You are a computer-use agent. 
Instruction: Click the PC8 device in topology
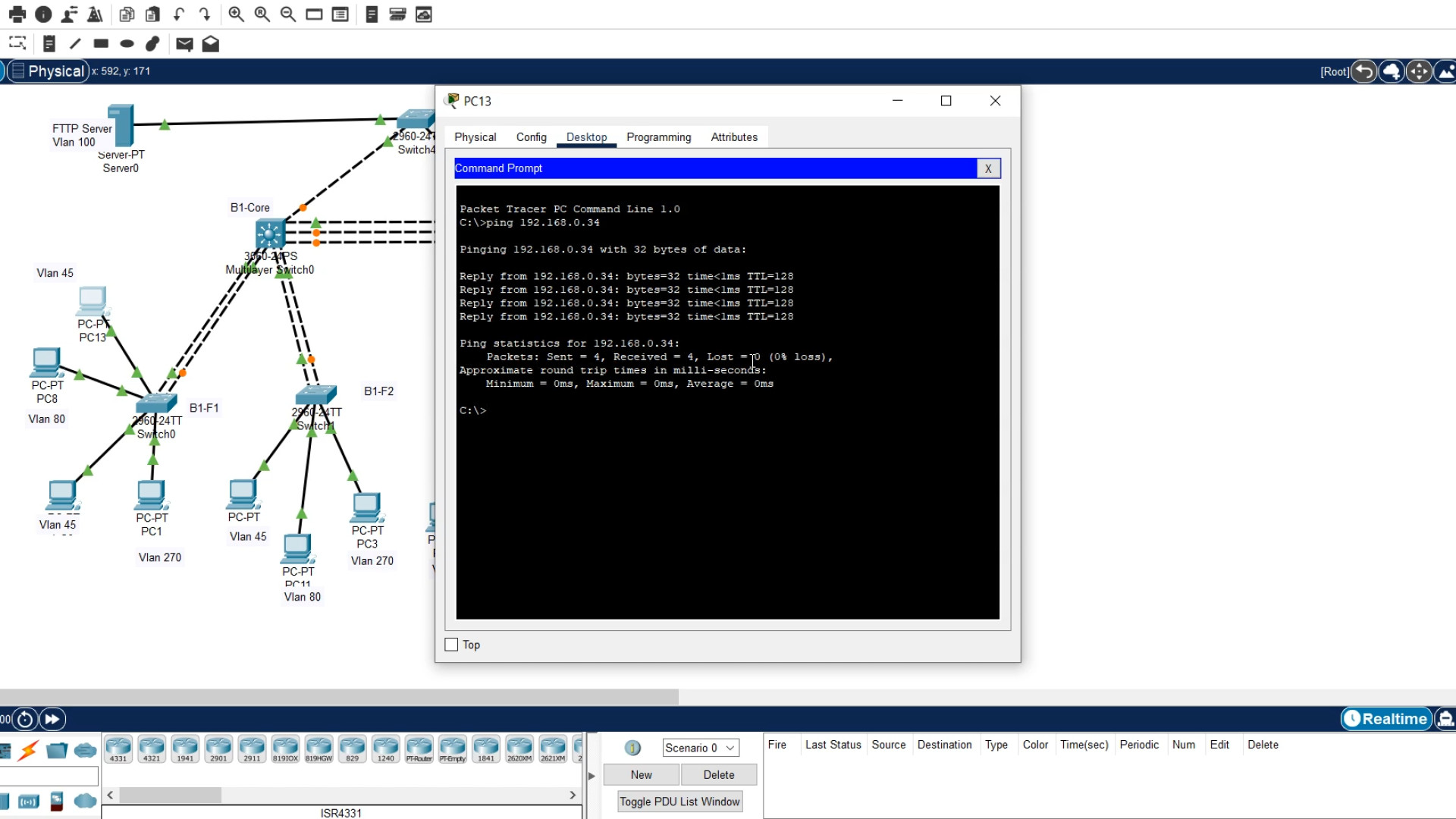[x=46, y=362]
